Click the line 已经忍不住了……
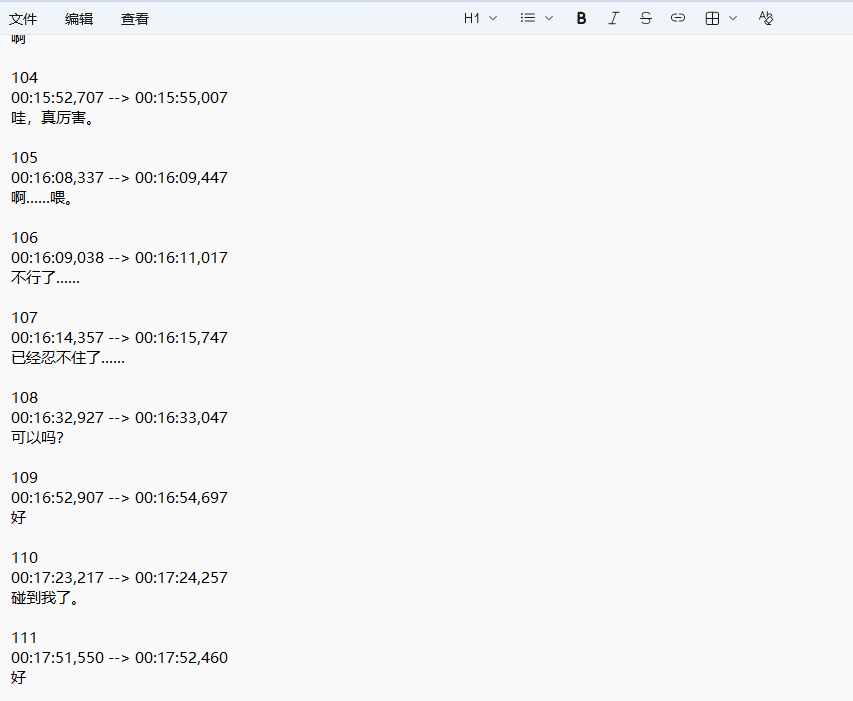 pos(68,358)
